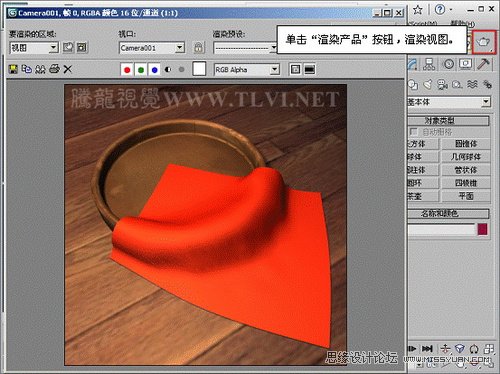Screen dimensions: 500x374
Task: Click the 管状体 button
Action: [466, 170]
